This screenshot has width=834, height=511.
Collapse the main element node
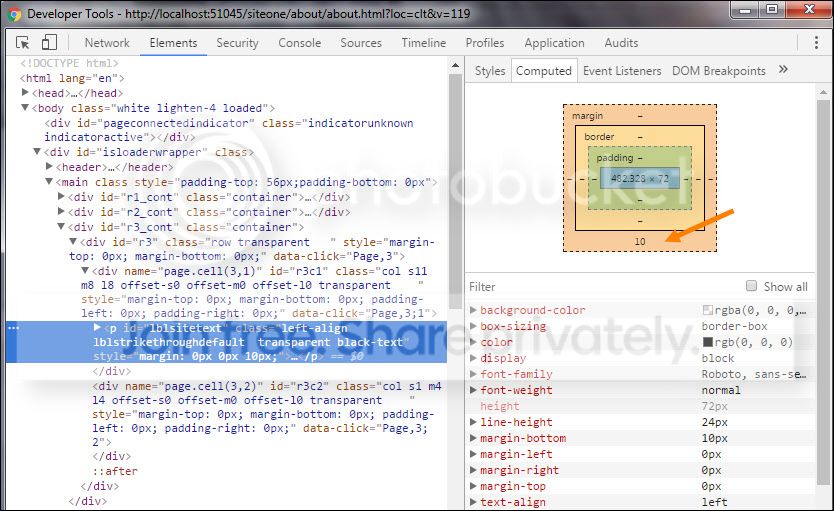[x=49, y=181]
